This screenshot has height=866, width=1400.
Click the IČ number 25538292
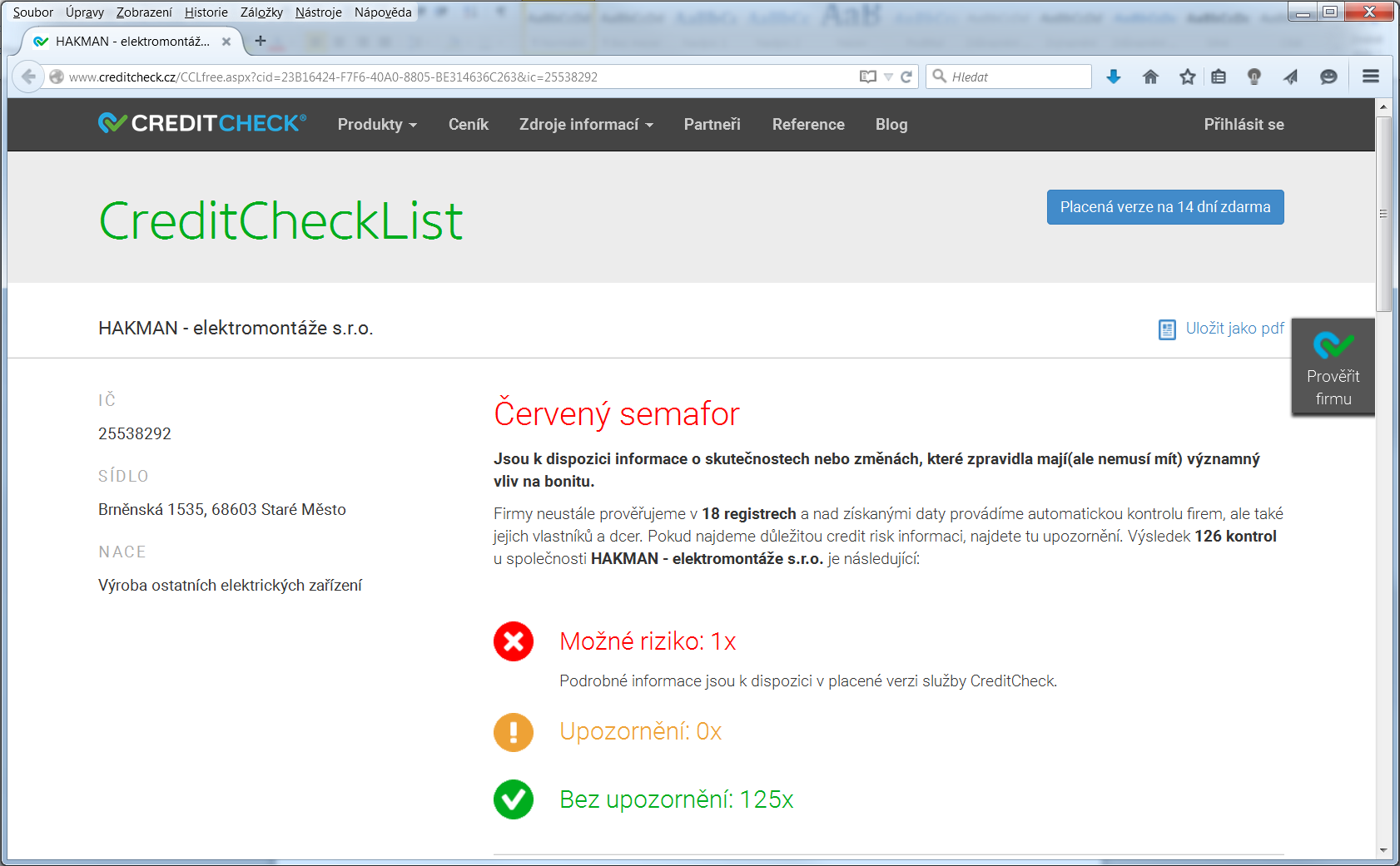(x=135, y=433)
